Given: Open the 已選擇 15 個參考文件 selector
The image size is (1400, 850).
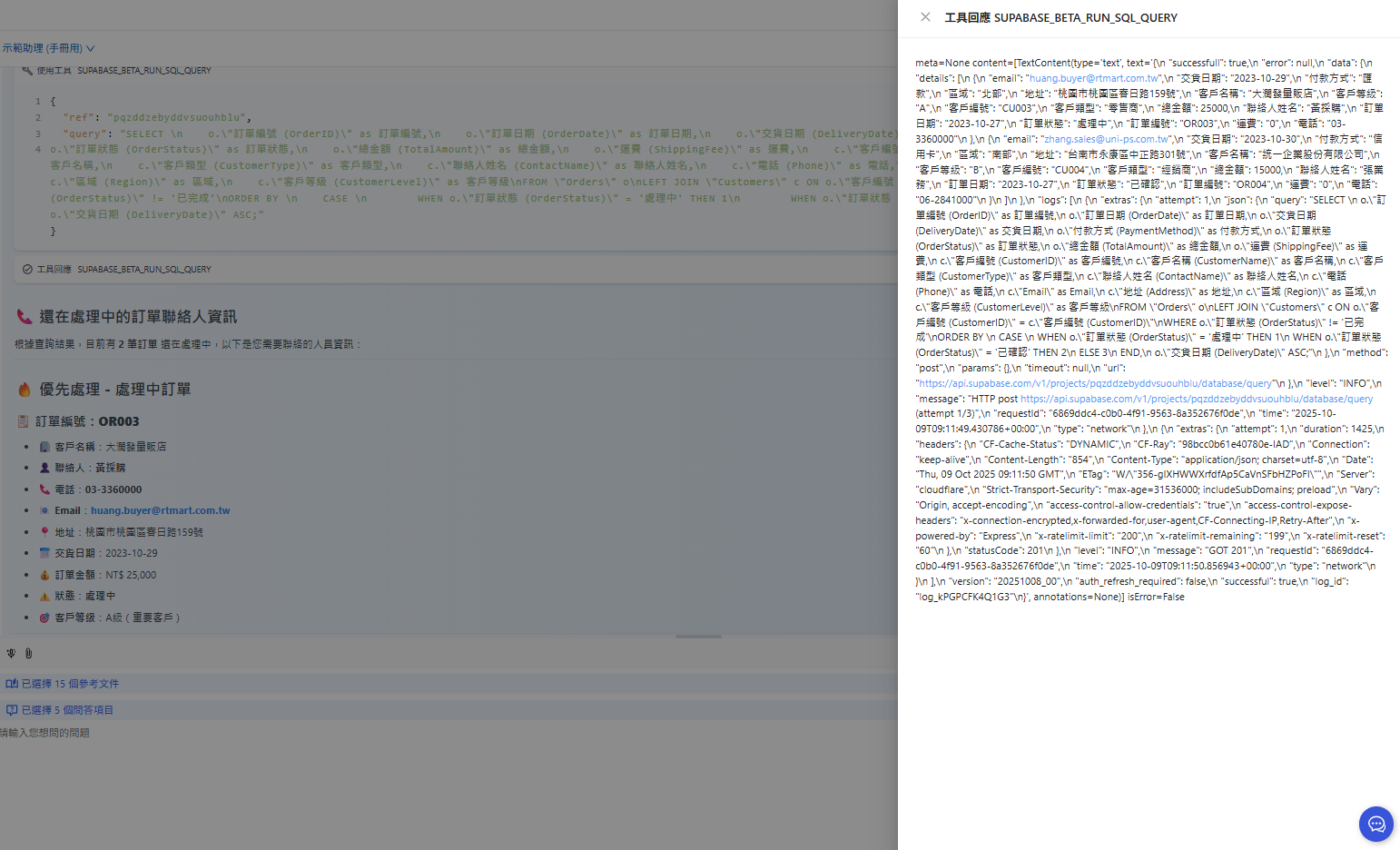Looking at the screenshot, I should click(70, 684).
